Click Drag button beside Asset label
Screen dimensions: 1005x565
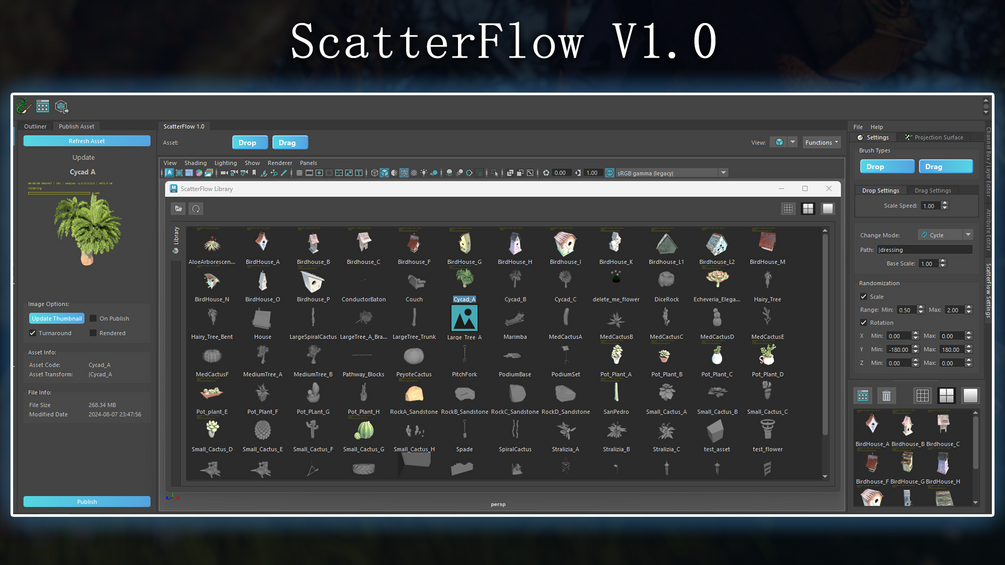pyautogui.click(x=290, y=142)
